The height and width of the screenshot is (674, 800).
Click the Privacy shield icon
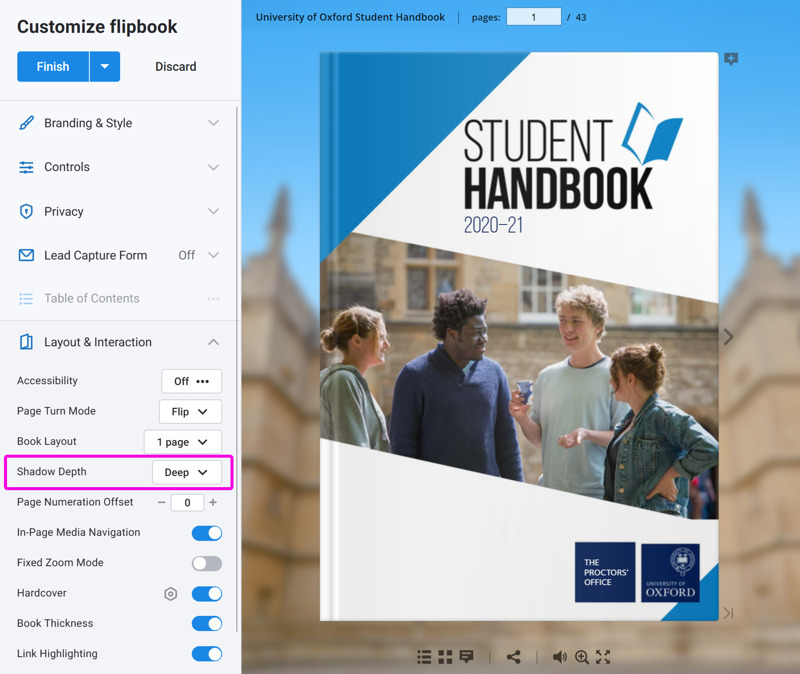(26, 211)
